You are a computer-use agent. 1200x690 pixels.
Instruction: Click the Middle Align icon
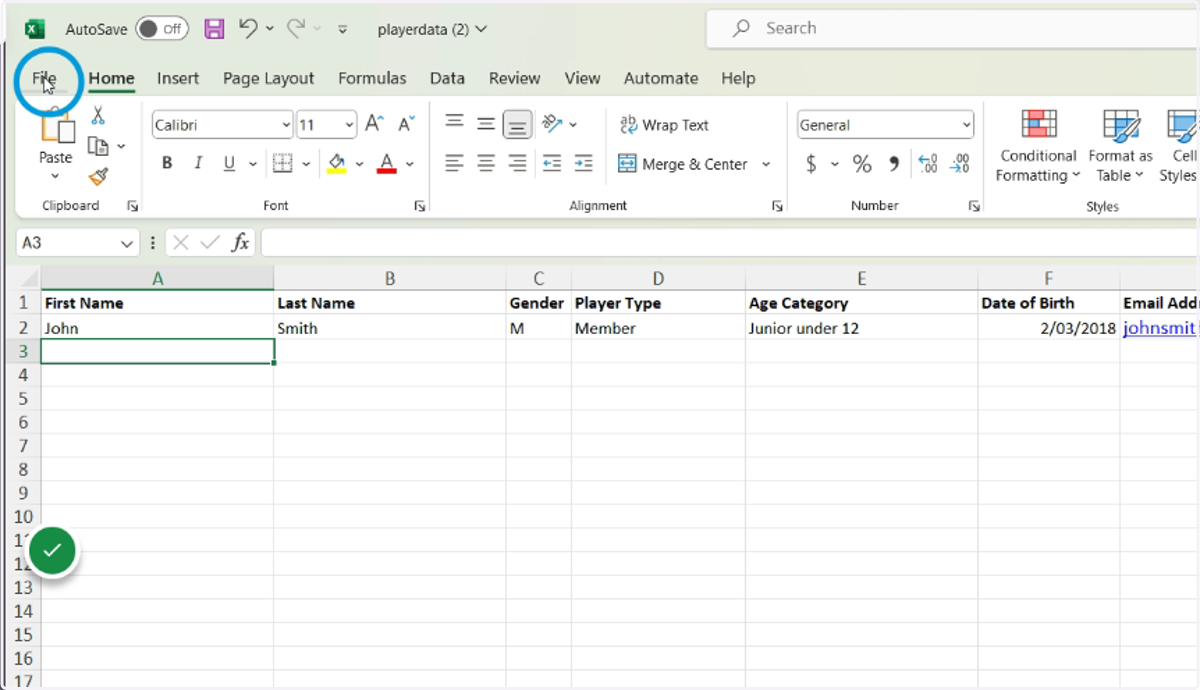coord(486,124)
